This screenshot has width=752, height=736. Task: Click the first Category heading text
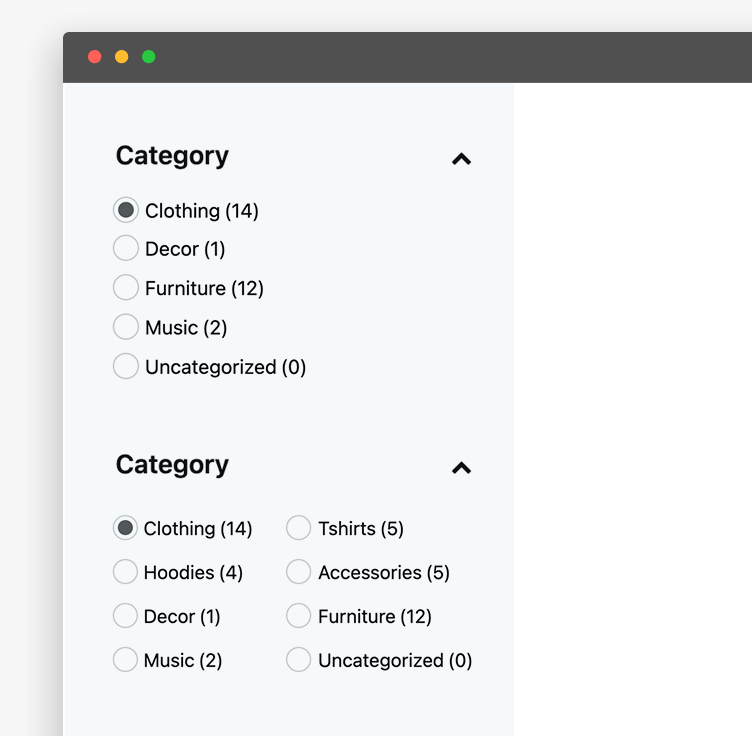point(172,156)
